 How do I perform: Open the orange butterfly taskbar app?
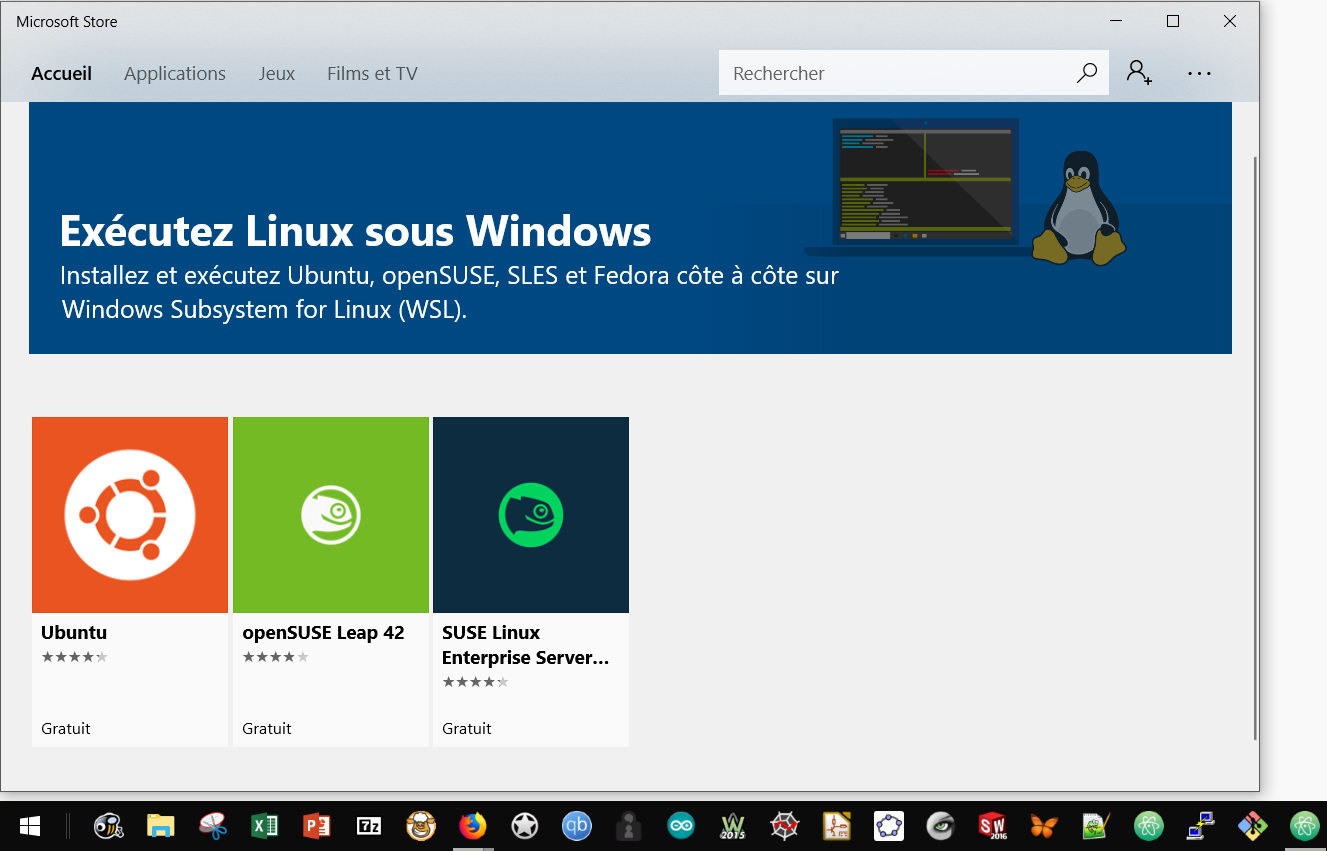(x=1044, y=826)
